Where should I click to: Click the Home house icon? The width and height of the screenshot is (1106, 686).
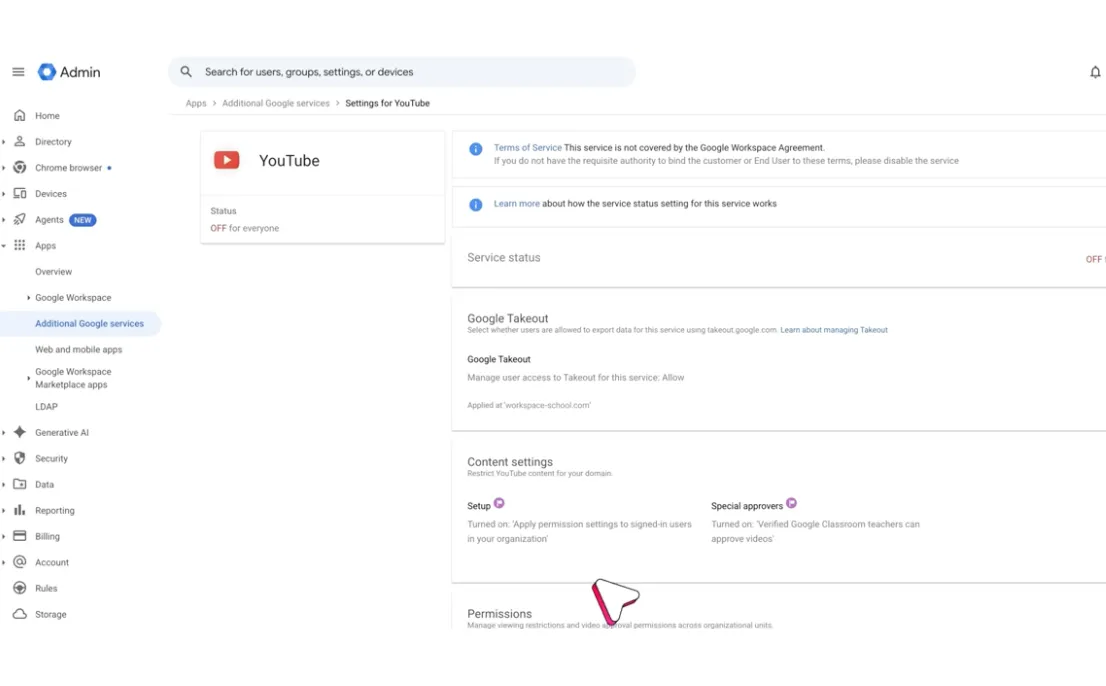[x=20, y=116]
